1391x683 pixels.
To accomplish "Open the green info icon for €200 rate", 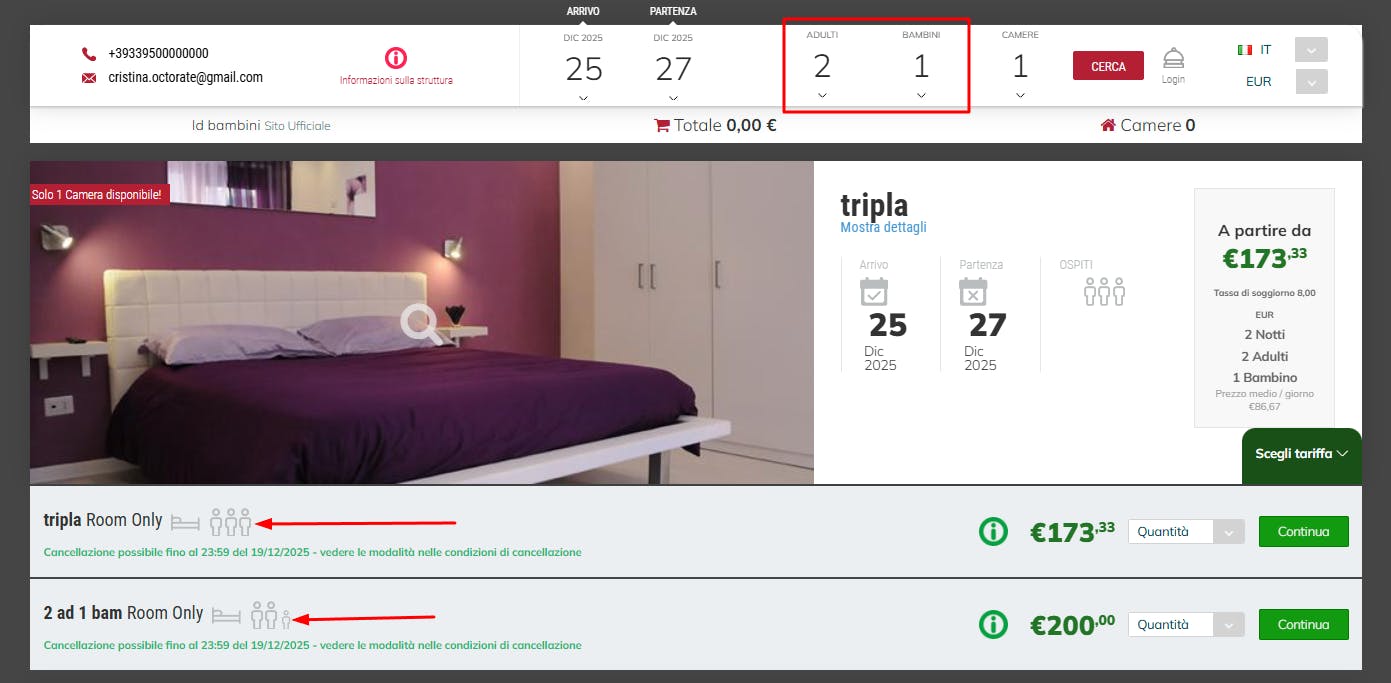I will tap(993, 625).
